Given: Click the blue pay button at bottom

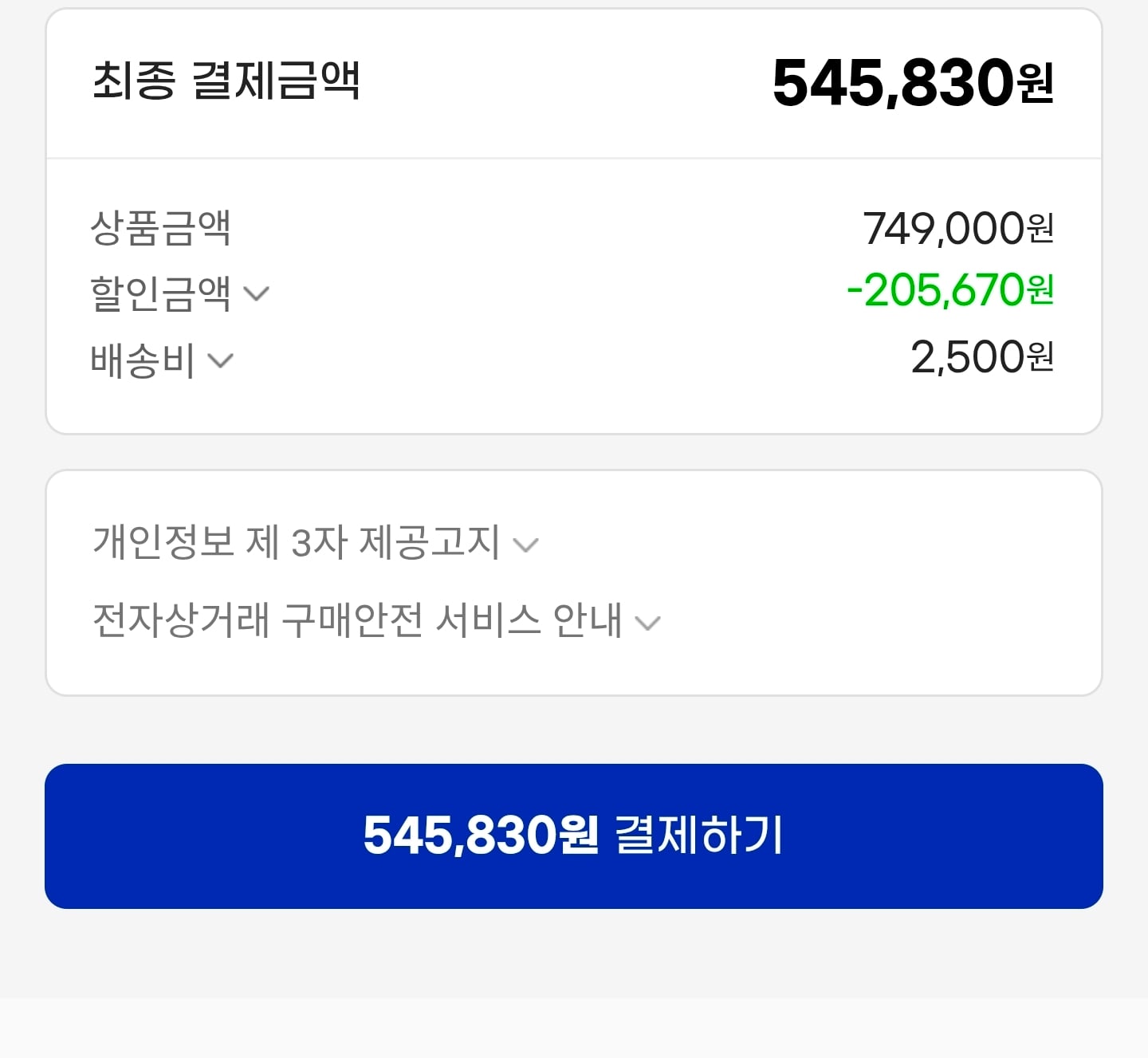Looking at the screenshot, I should 574,836.
